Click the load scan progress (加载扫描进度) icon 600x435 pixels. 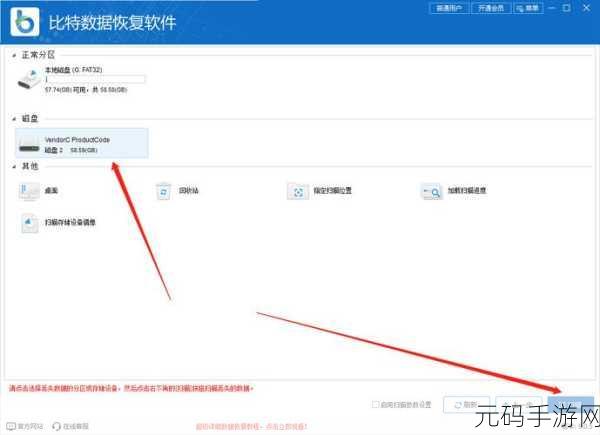pyautogui.click(x=431, y=191)
